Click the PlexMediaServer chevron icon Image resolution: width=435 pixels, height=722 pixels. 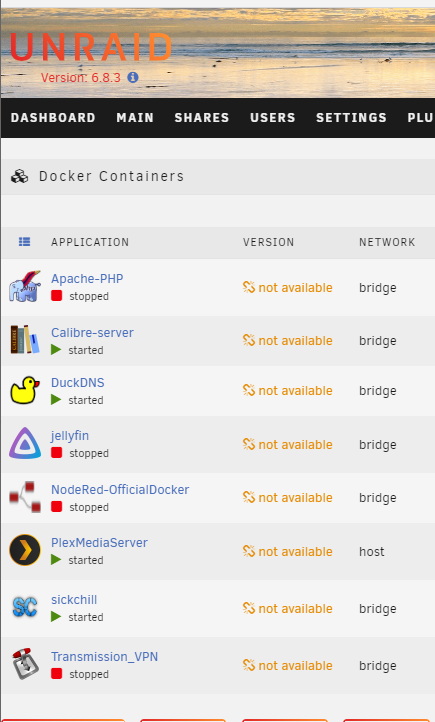click(25, 550)
